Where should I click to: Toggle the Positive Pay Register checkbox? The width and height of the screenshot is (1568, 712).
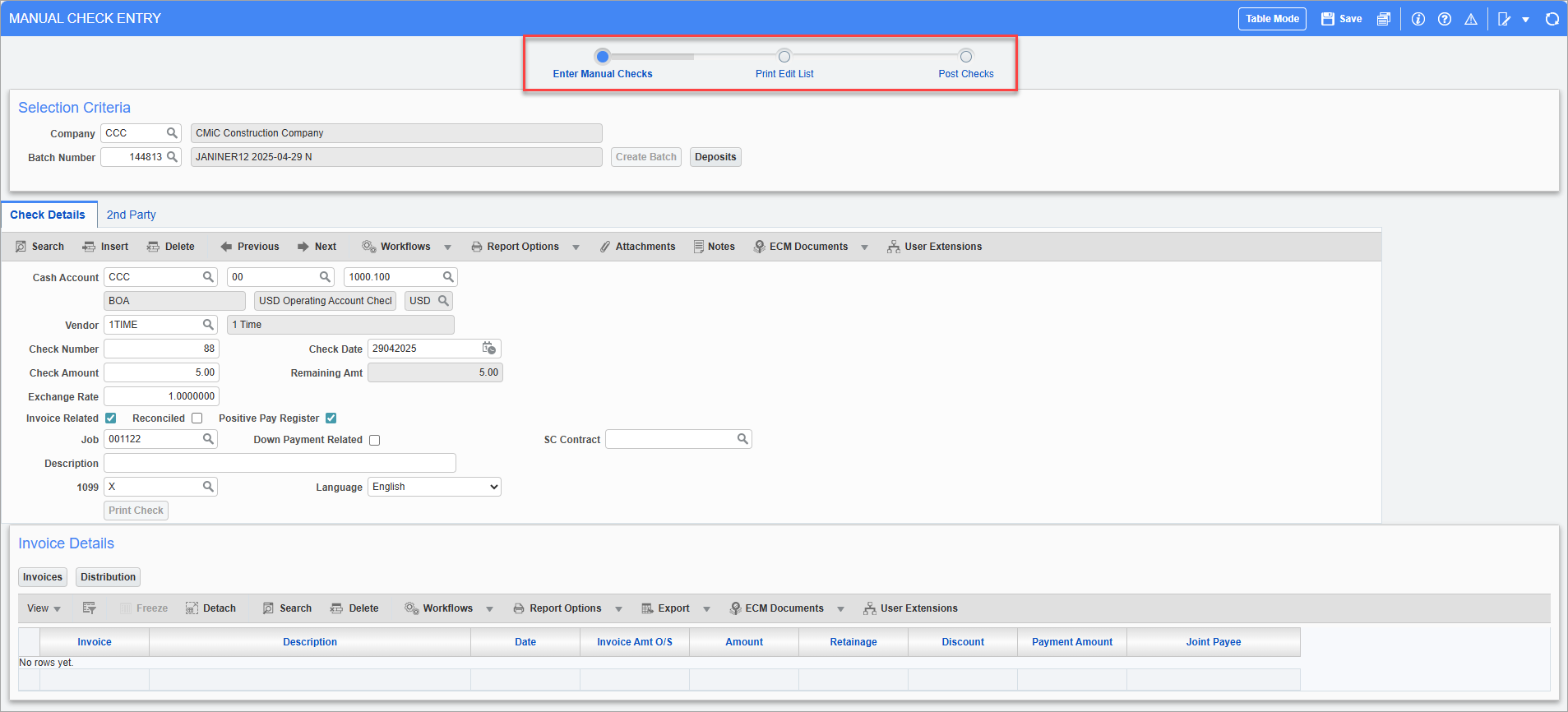pyautogui.click(x=331, y=418)
